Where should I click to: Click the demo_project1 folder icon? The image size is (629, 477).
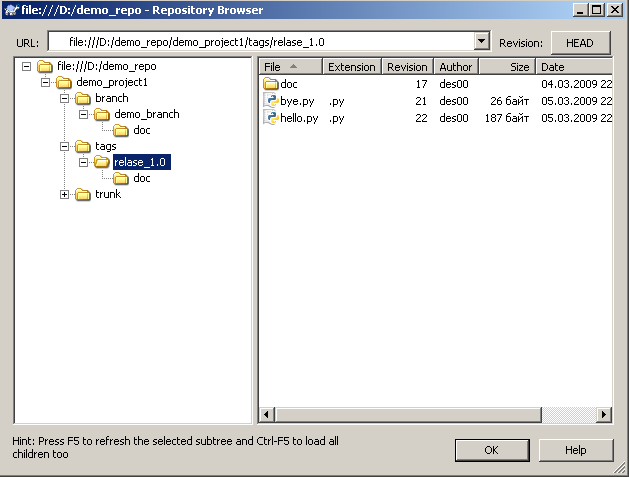(x=64, y=83)
